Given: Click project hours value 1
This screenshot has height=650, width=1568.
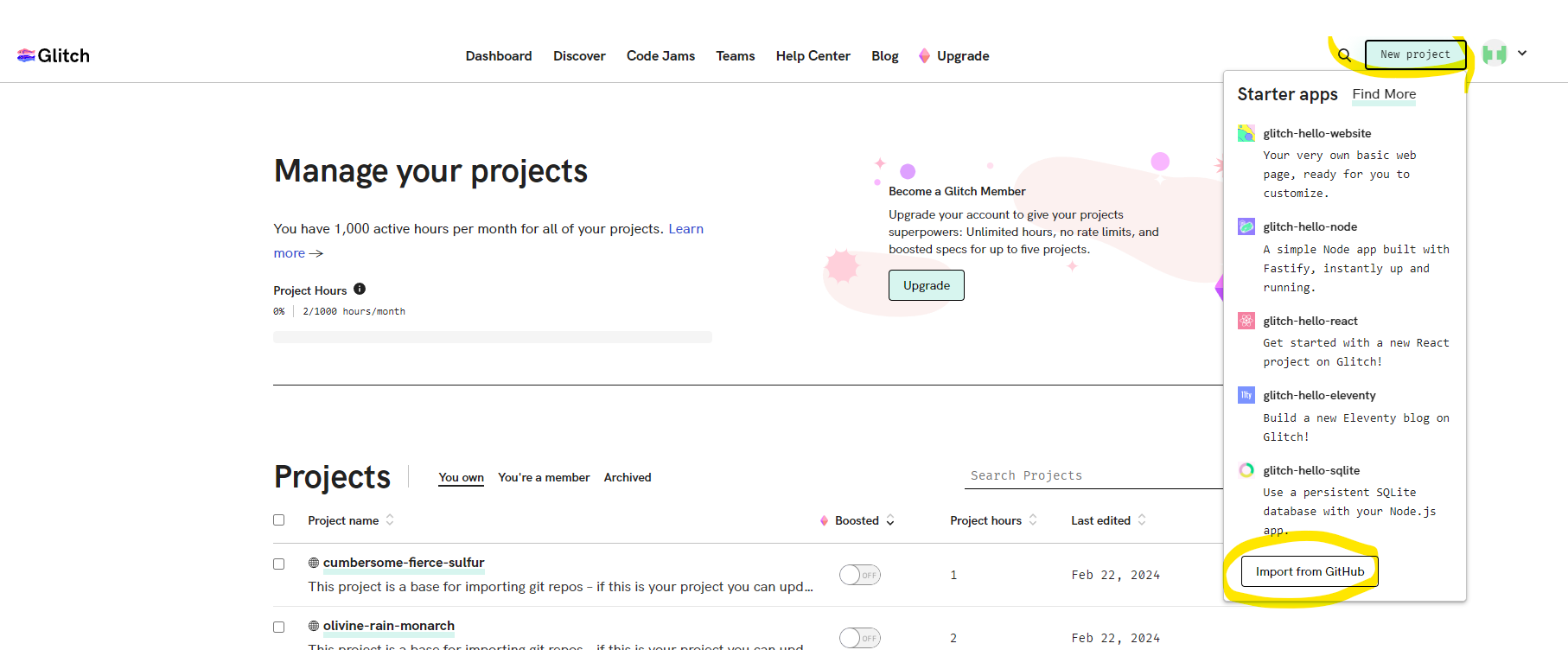Looking at the screenshot, I should 953,575.
